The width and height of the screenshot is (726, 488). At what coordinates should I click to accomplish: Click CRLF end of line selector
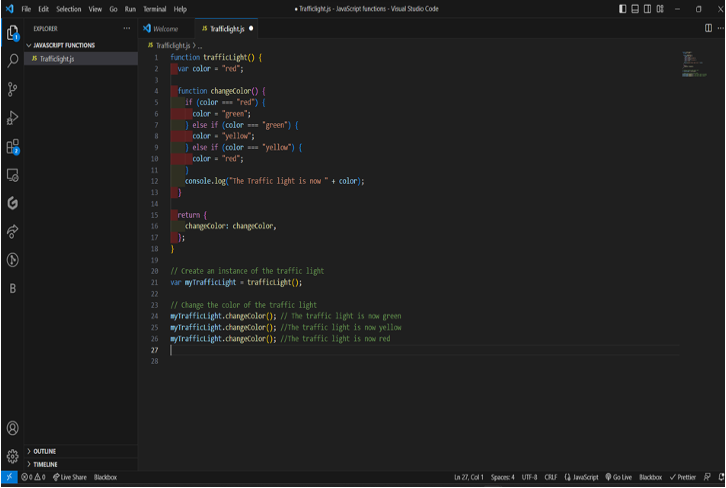tap(551, 477)
